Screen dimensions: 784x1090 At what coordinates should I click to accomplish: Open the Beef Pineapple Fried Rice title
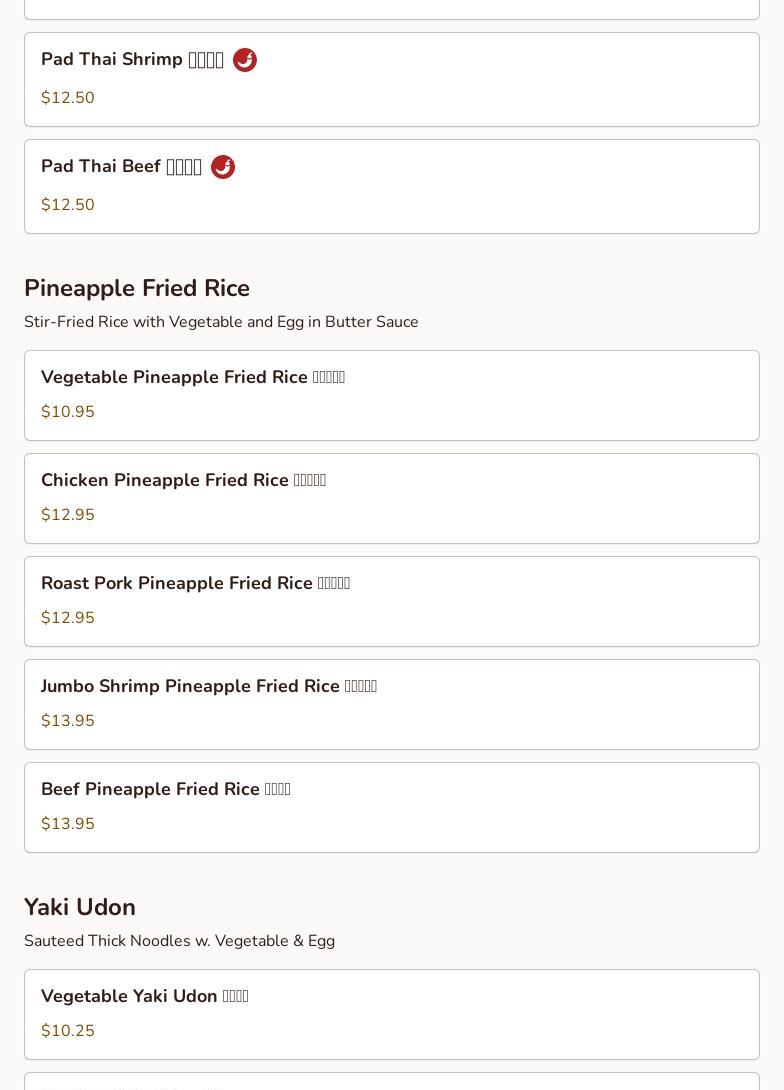pos(166,789)
